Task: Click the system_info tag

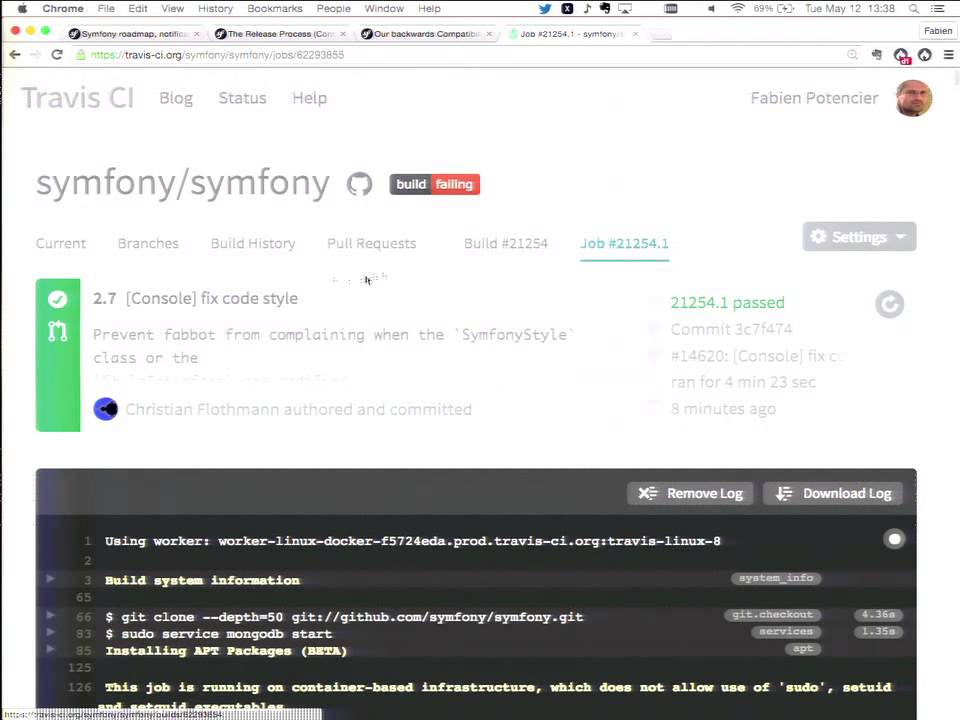Action: [x=776, y=578]
